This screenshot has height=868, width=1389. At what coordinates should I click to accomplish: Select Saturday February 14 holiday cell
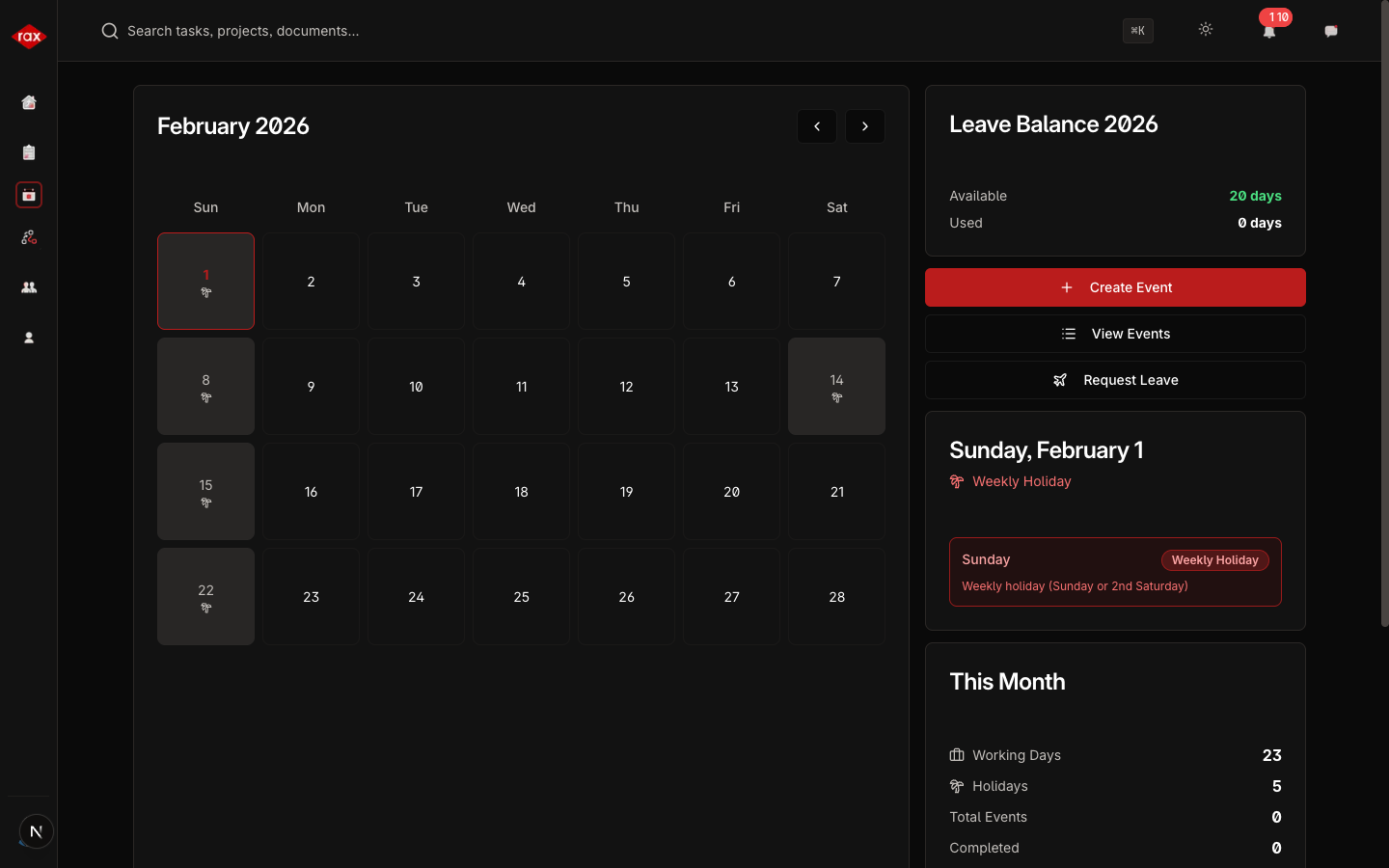pos(836,386)
